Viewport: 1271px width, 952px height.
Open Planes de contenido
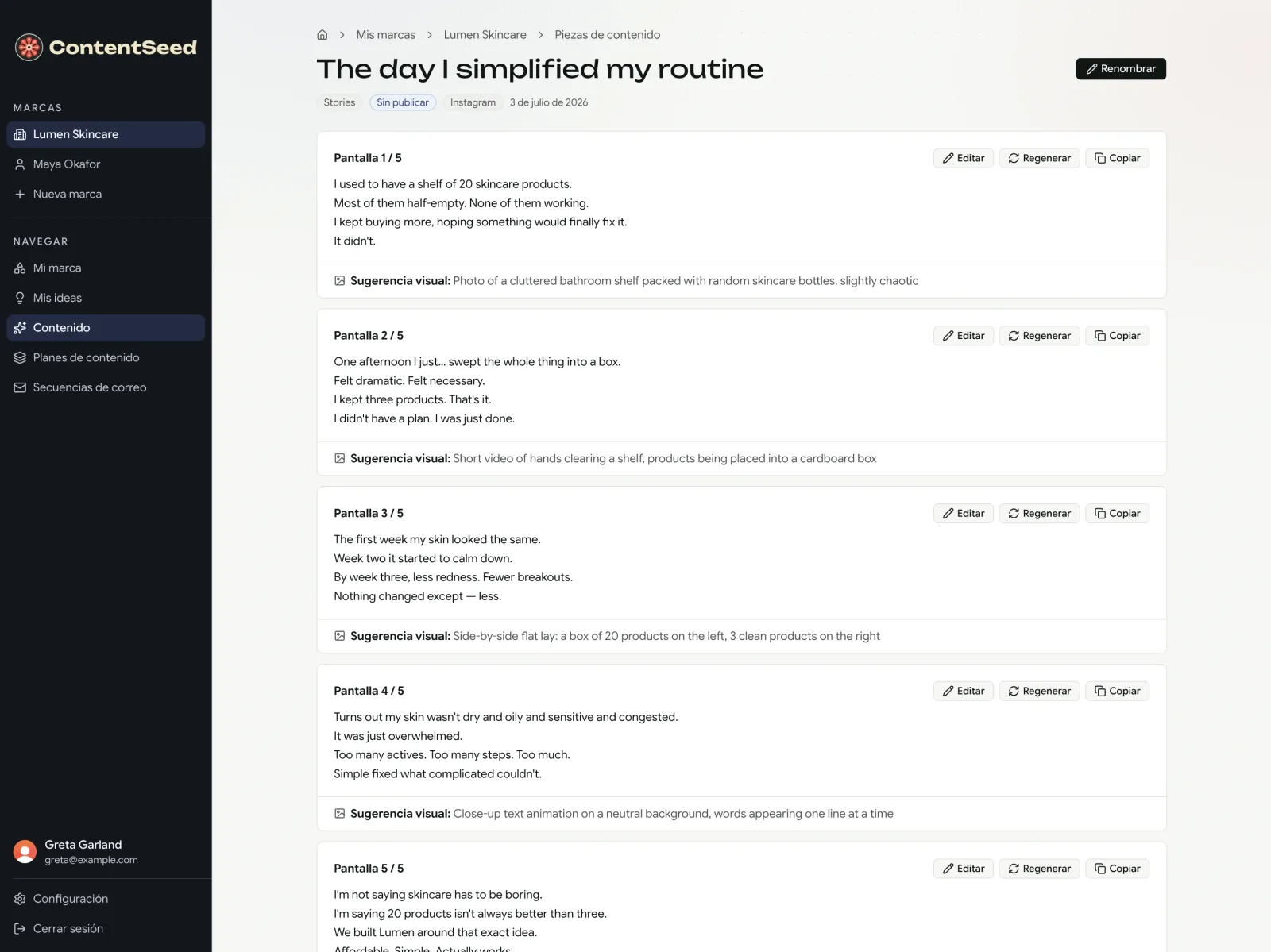click(106, 357)
